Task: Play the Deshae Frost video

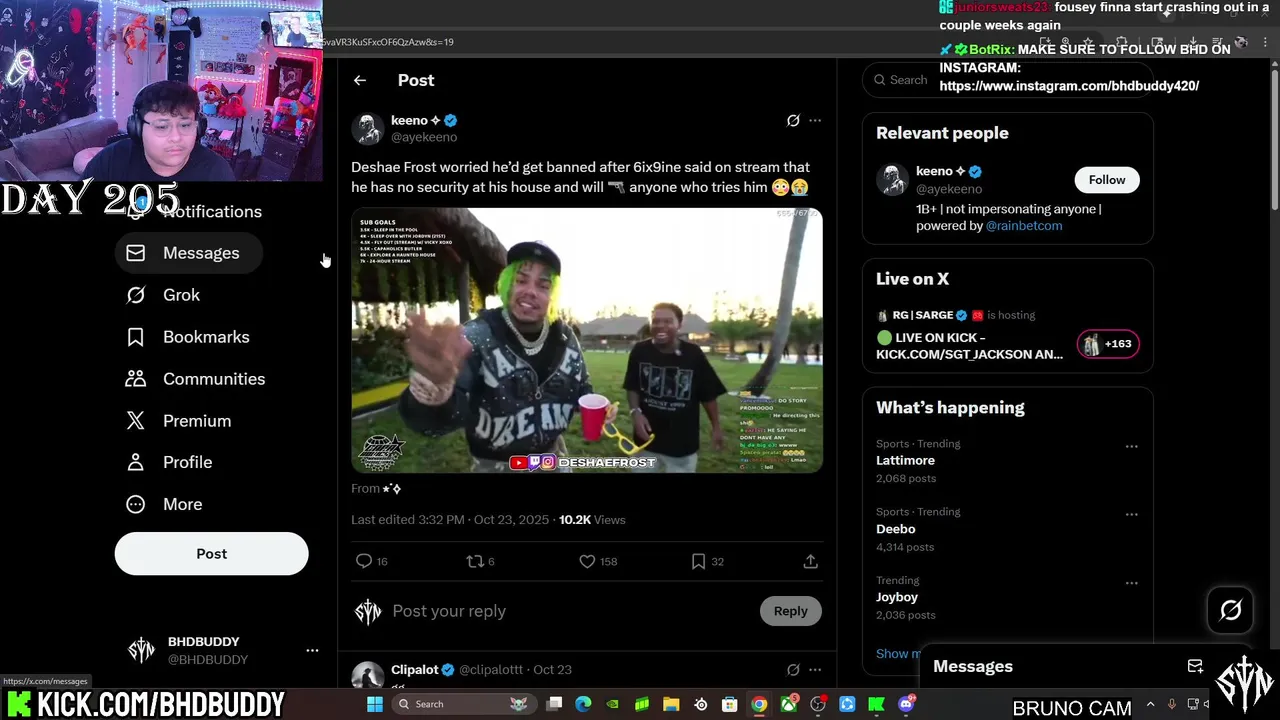Action: (587, 340)
